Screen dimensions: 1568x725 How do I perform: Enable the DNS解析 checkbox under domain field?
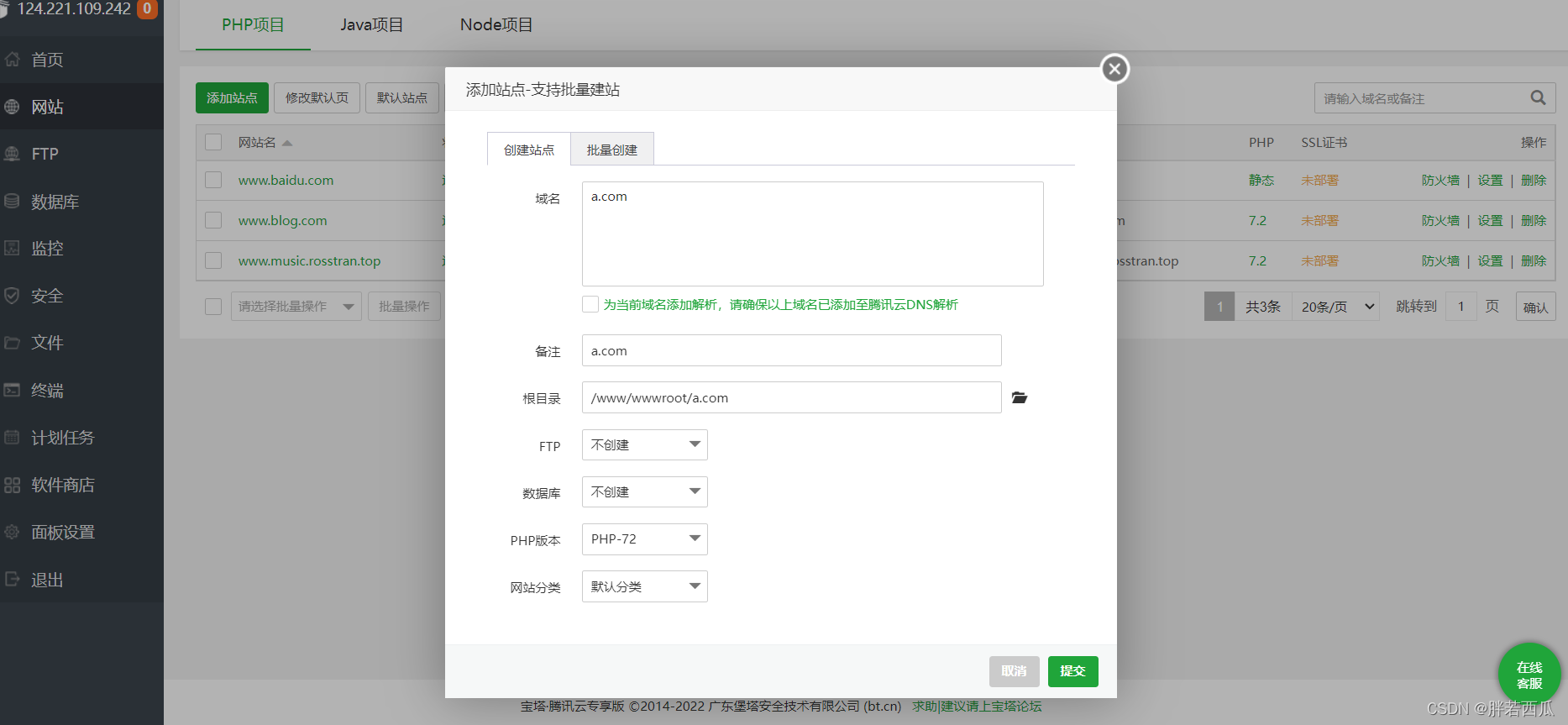click(x=590, y=304)
